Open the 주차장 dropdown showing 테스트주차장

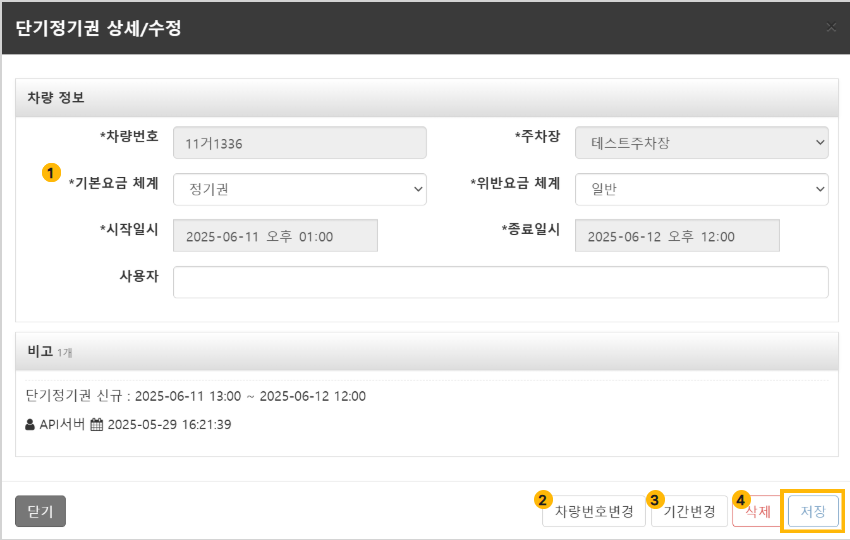pos(701,143)
